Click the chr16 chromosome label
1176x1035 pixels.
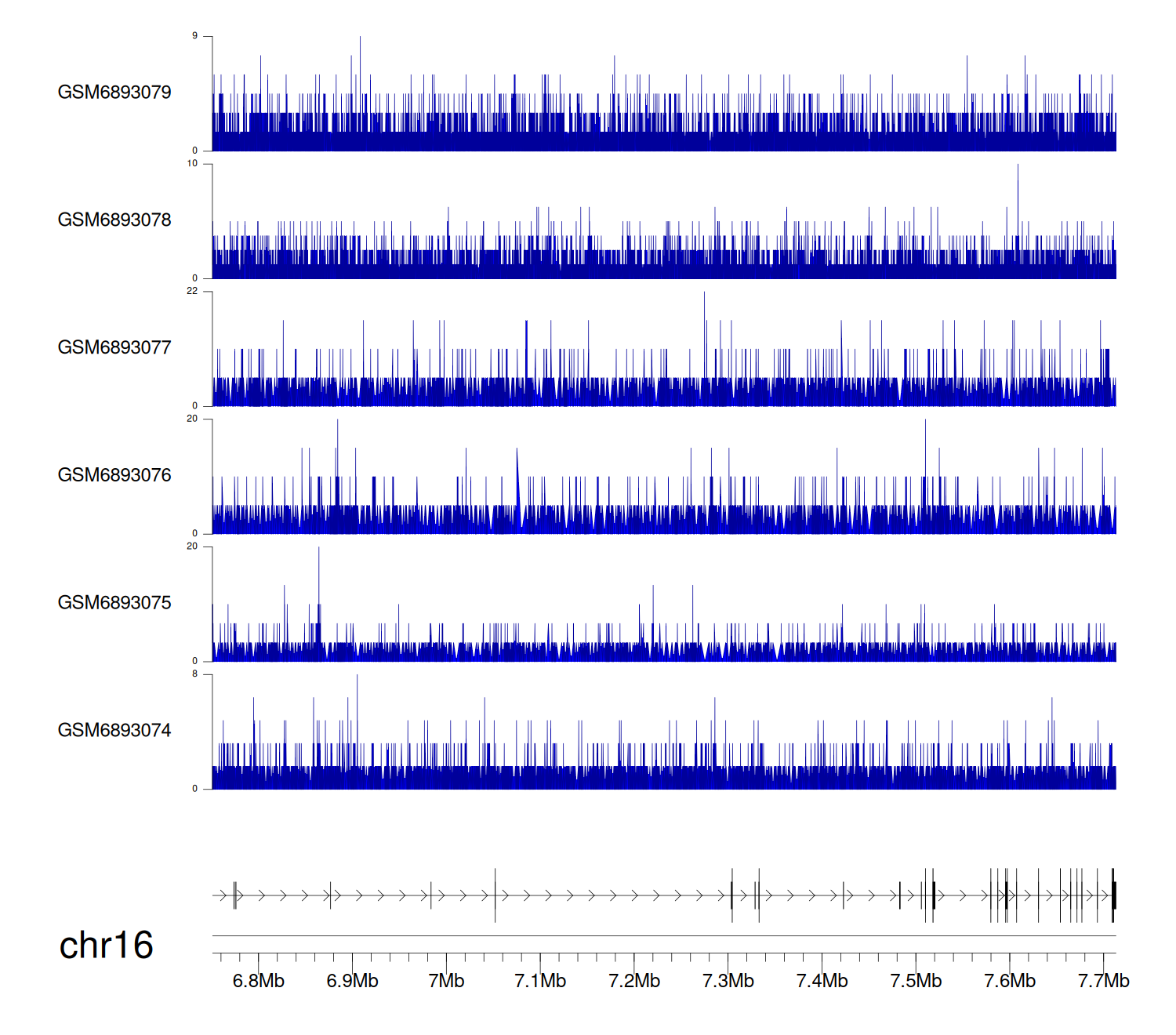point(106,946)
